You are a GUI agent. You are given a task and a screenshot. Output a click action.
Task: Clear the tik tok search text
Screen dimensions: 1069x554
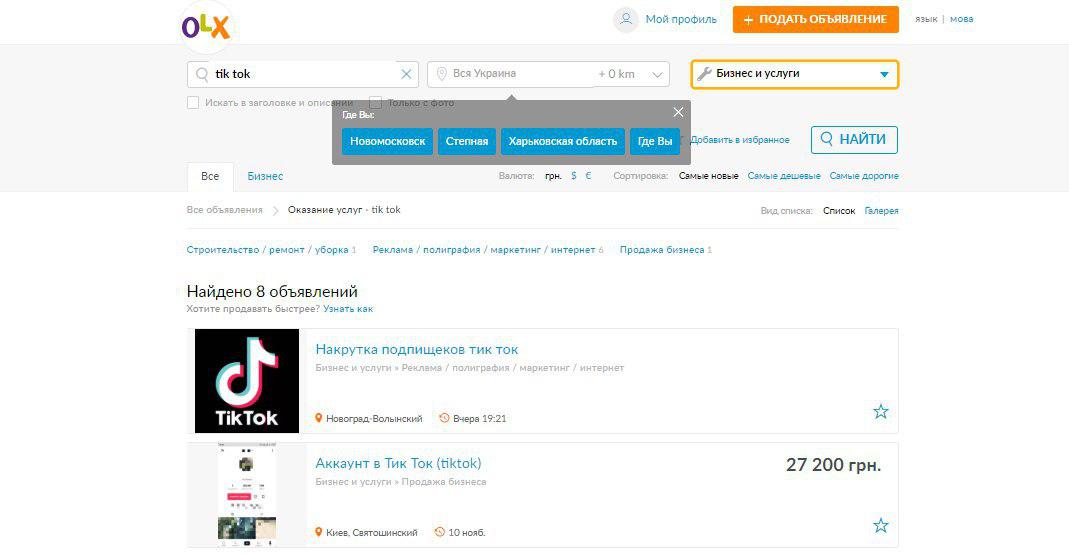click(406, 74)
